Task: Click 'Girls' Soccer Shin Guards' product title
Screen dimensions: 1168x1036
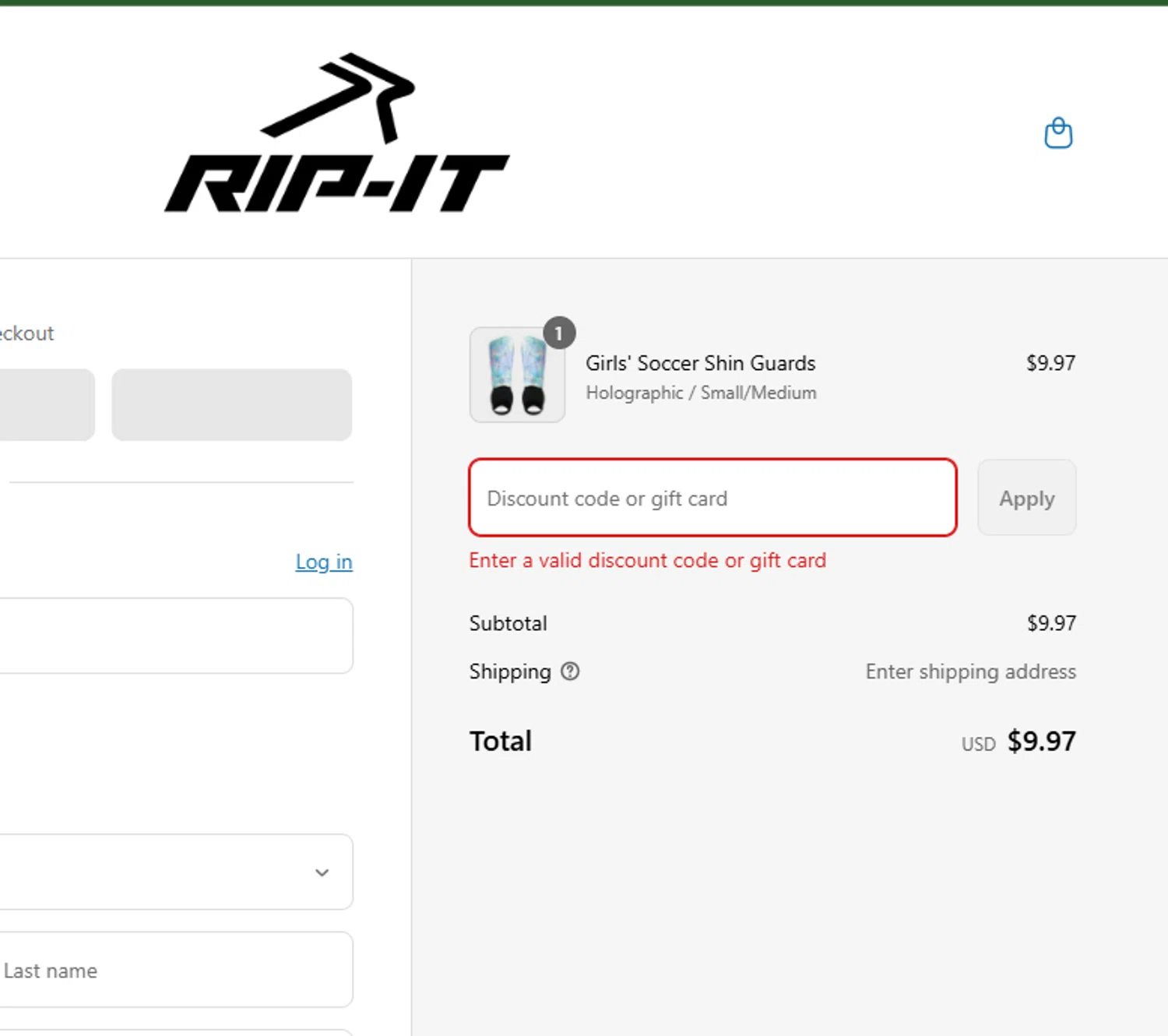Action: pyautogui.click(x=701, y=363)
